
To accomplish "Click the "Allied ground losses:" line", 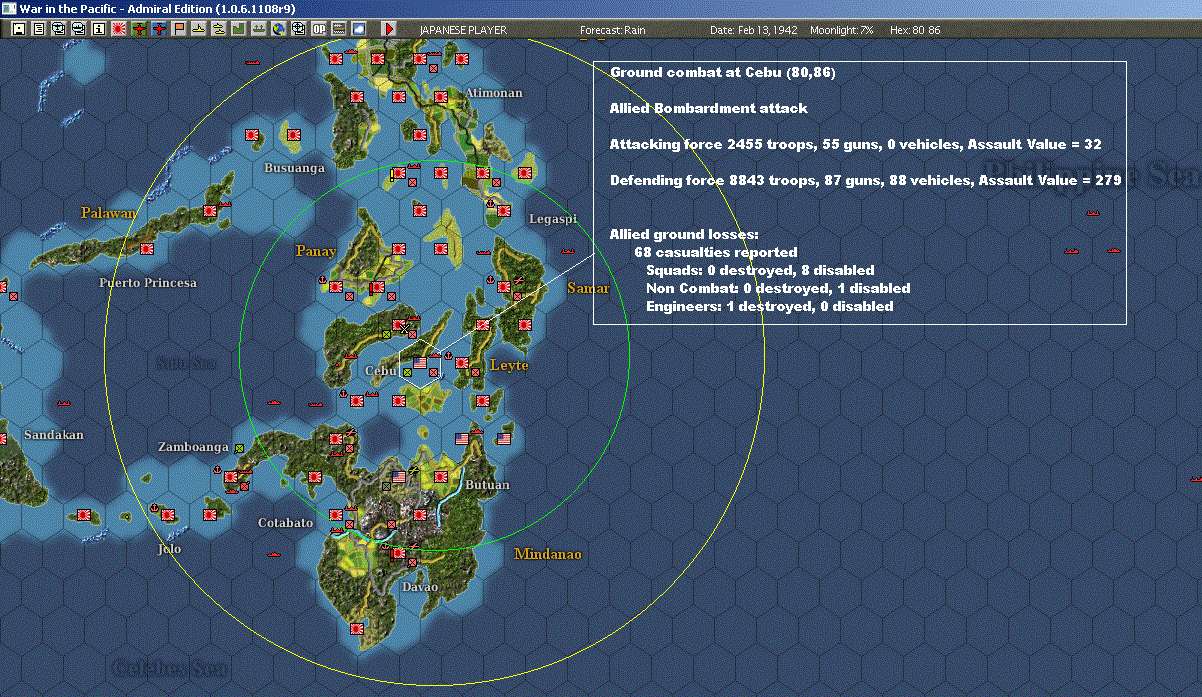I will coord(684,234).
